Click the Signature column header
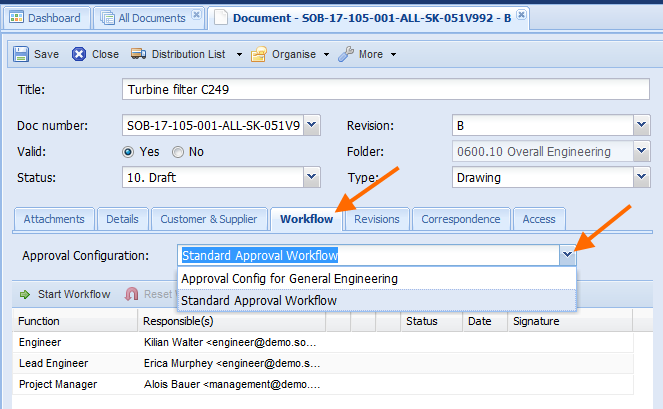 tap(570, 321)
